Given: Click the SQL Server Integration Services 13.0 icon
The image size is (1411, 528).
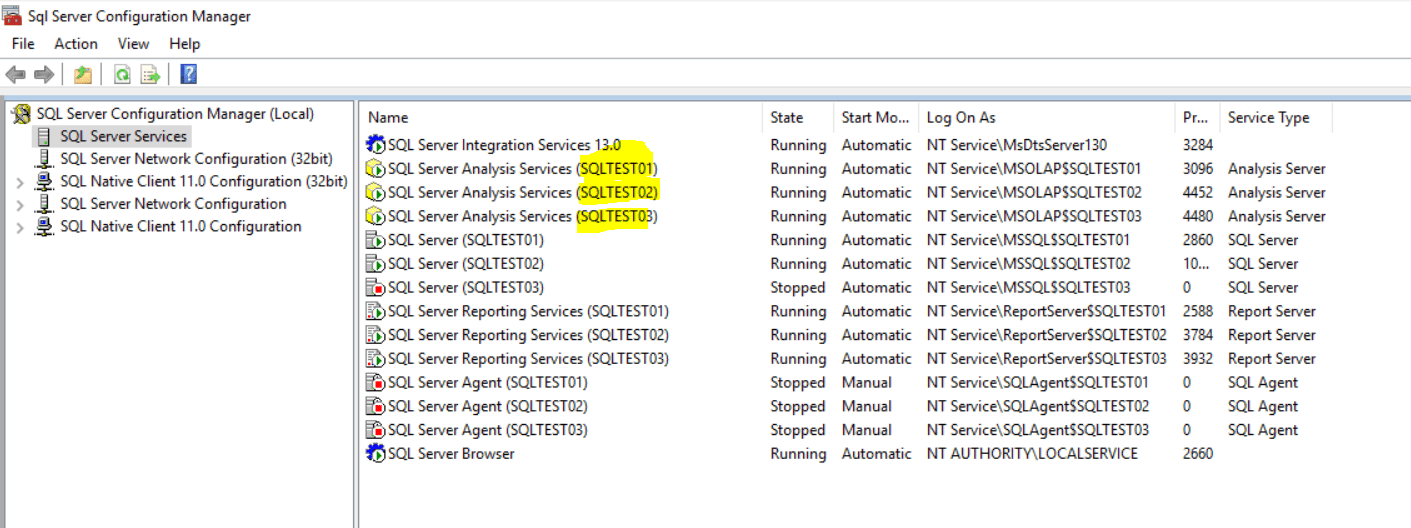Looking at the screenshot, I should pyautogui.click(x=376, y=145).
